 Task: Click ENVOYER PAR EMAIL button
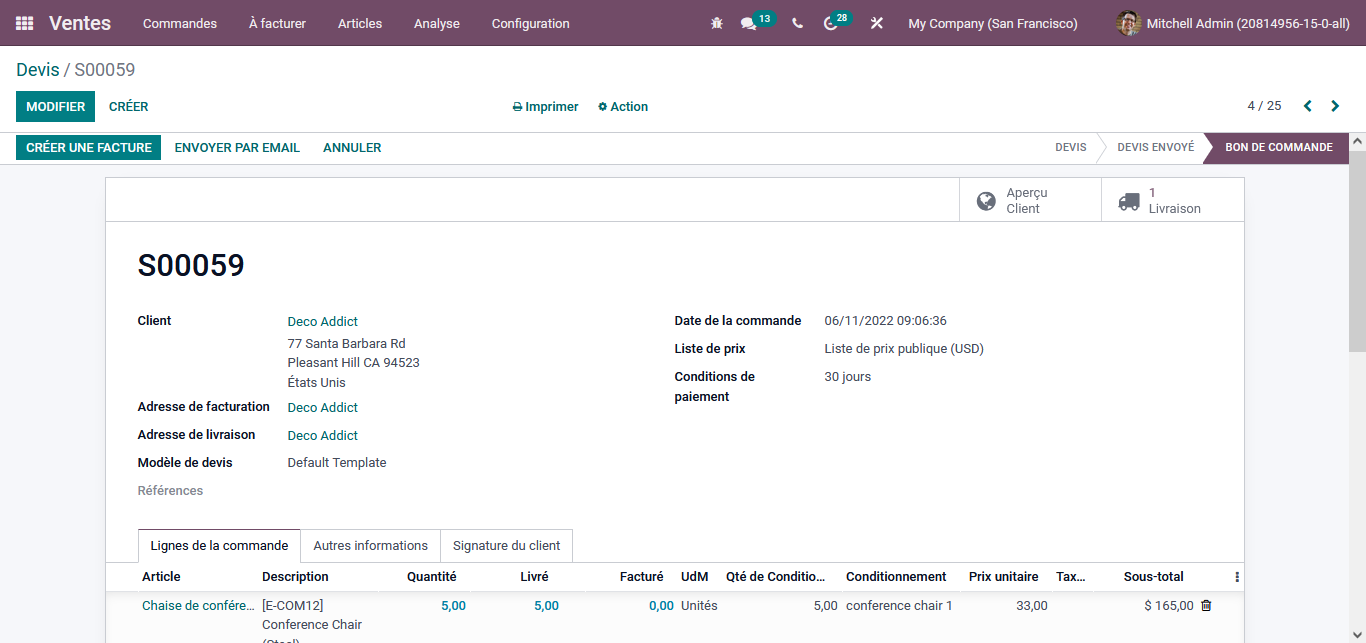(x=237, y=148)
